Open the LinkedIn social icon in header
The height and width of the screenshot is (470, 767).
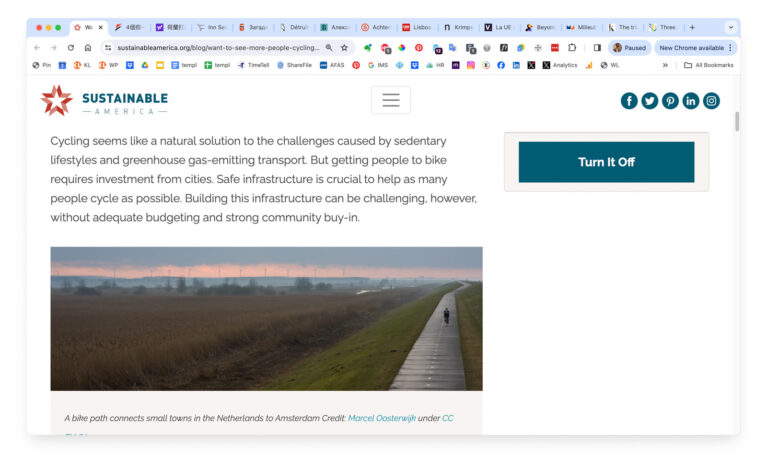[x=691, y=101]
